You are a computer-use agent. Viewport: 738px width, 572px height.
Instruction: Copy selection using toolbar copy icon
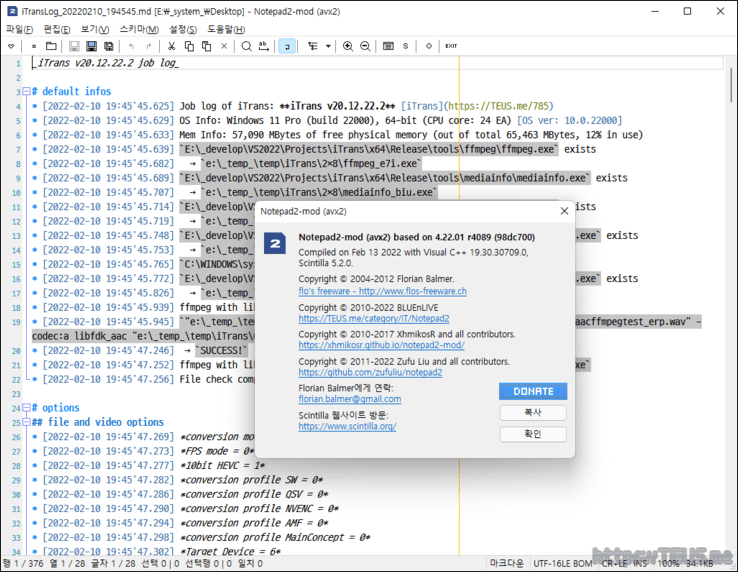coord(189,46)
